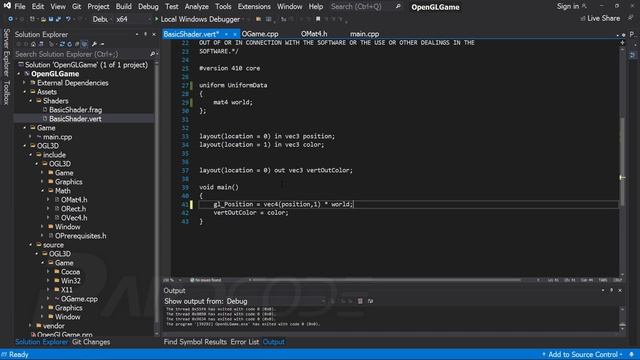This screenshot has height=360, width=640.
Task: Switch to the Error List tab
Action: tap(244, 342)
